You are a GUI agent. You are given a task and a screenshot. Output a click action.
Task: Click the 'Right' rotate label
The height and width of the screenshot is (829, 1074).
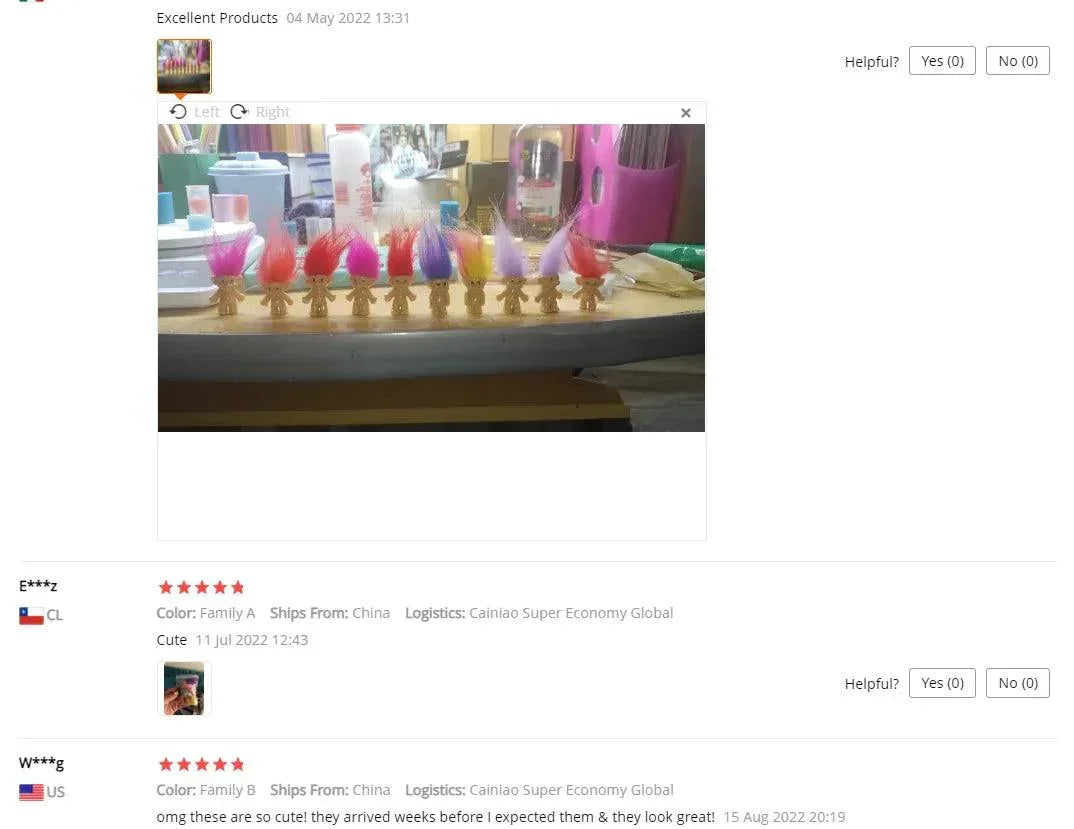pos(273,112)
